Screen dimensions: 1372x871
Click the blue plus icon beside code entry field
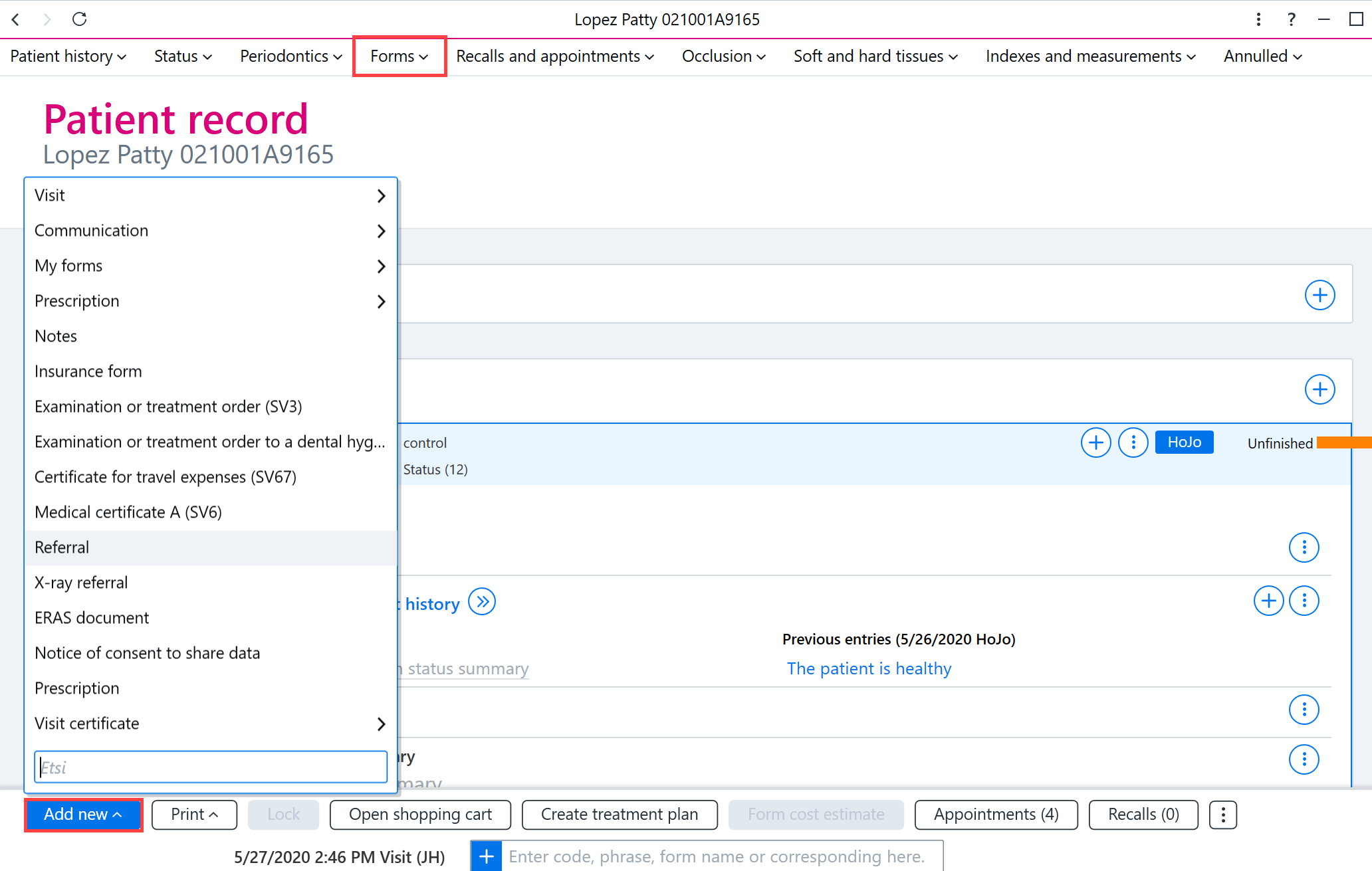pos(486,856)
